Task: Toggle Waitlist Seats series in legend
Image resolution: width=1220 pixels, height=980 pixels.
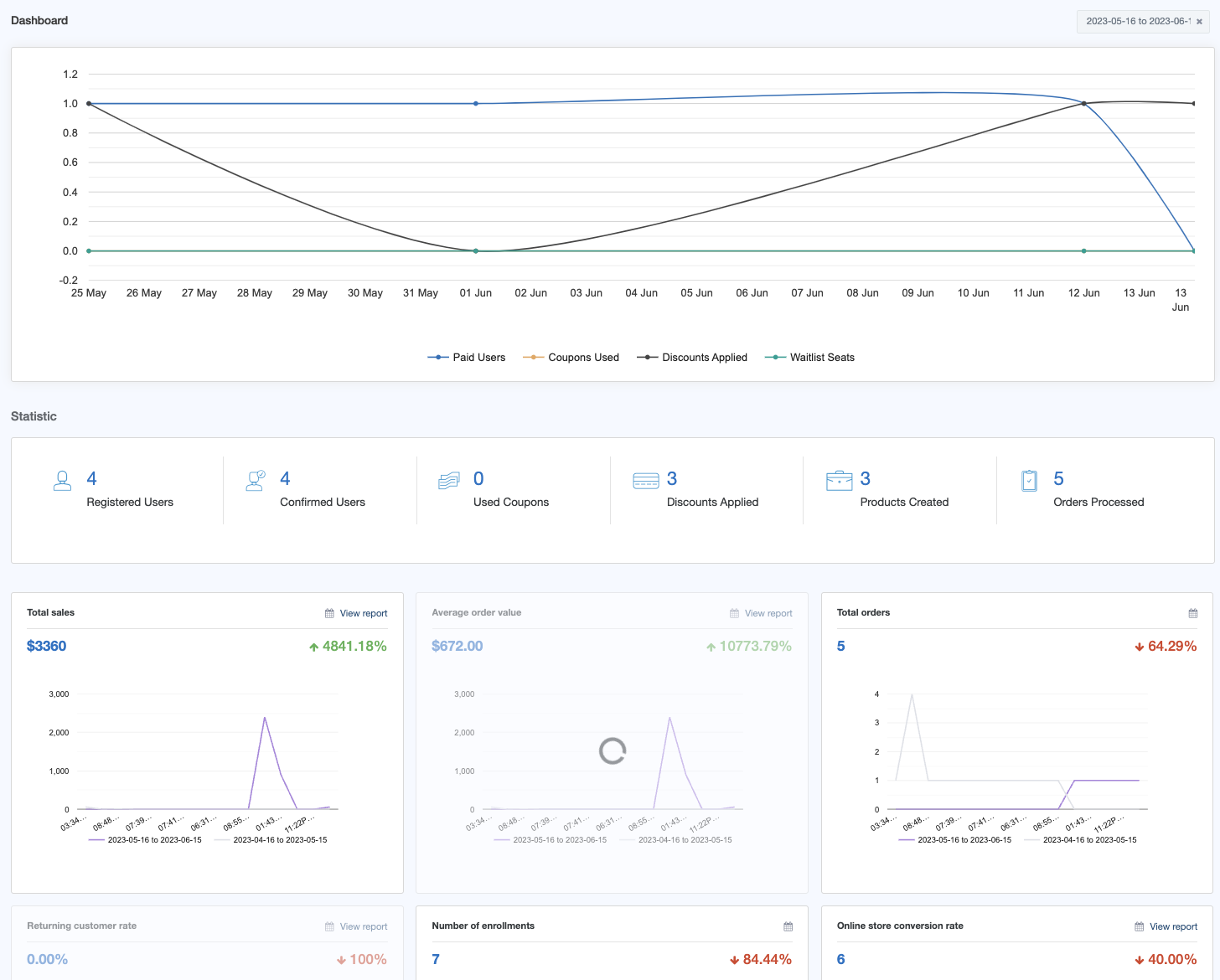Action: point(810,358)
